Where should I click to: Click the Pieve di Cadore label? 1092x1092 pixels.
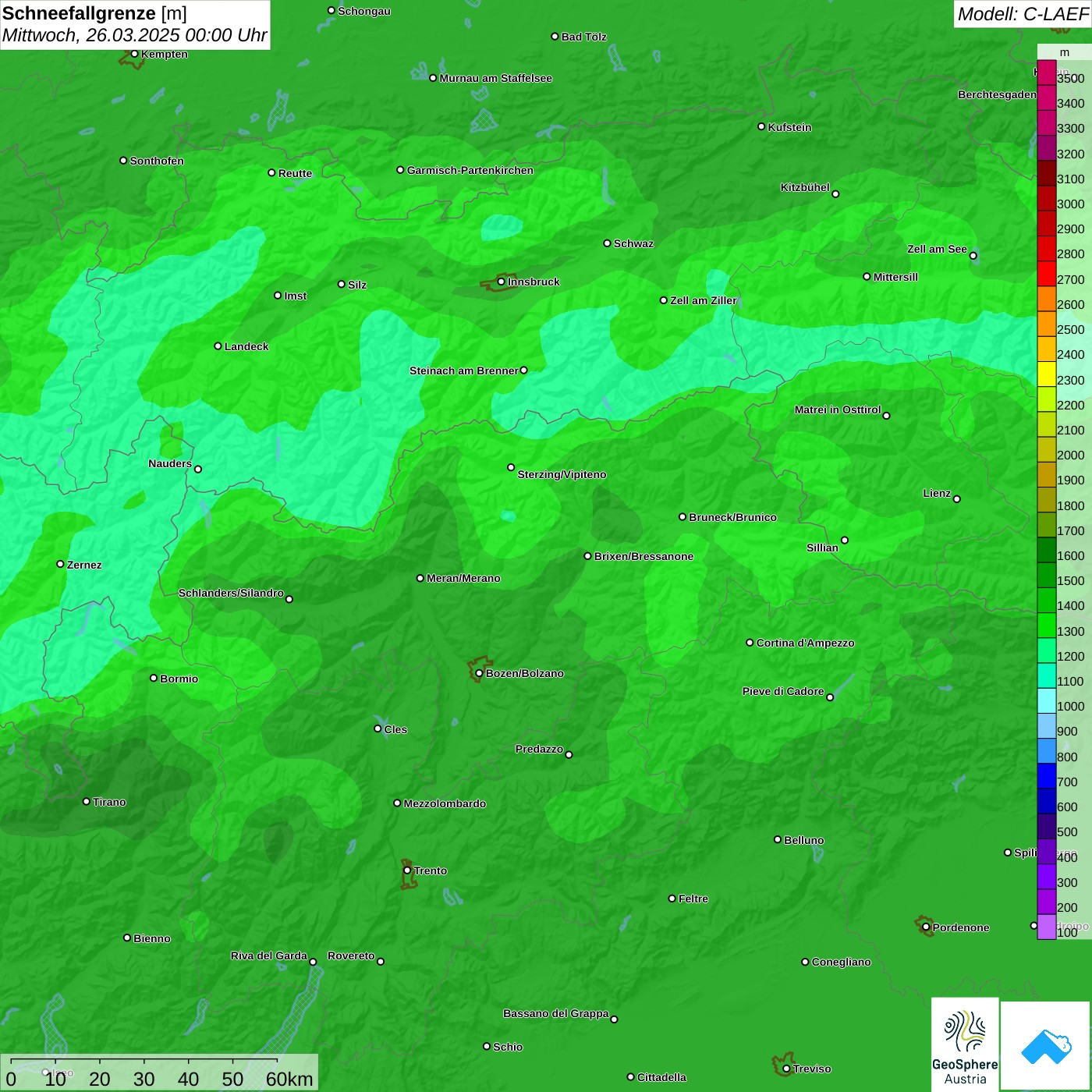click(782, 691)
